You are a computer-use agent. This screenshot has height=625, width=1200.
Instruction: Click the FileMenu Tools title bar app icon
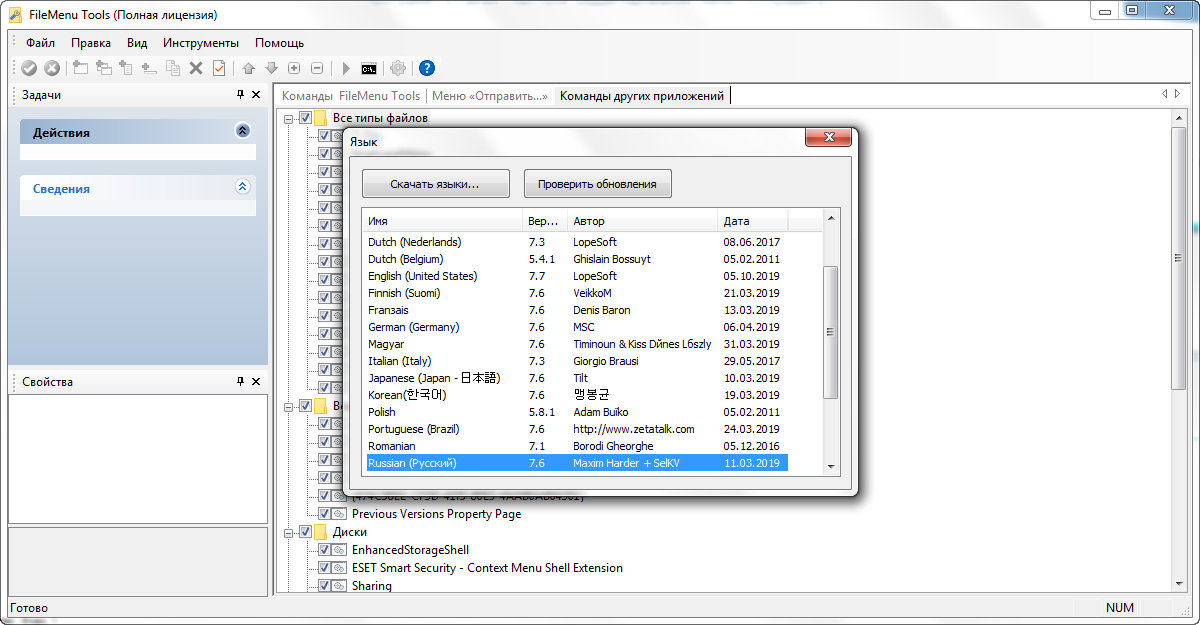click(x=16, y=14)
